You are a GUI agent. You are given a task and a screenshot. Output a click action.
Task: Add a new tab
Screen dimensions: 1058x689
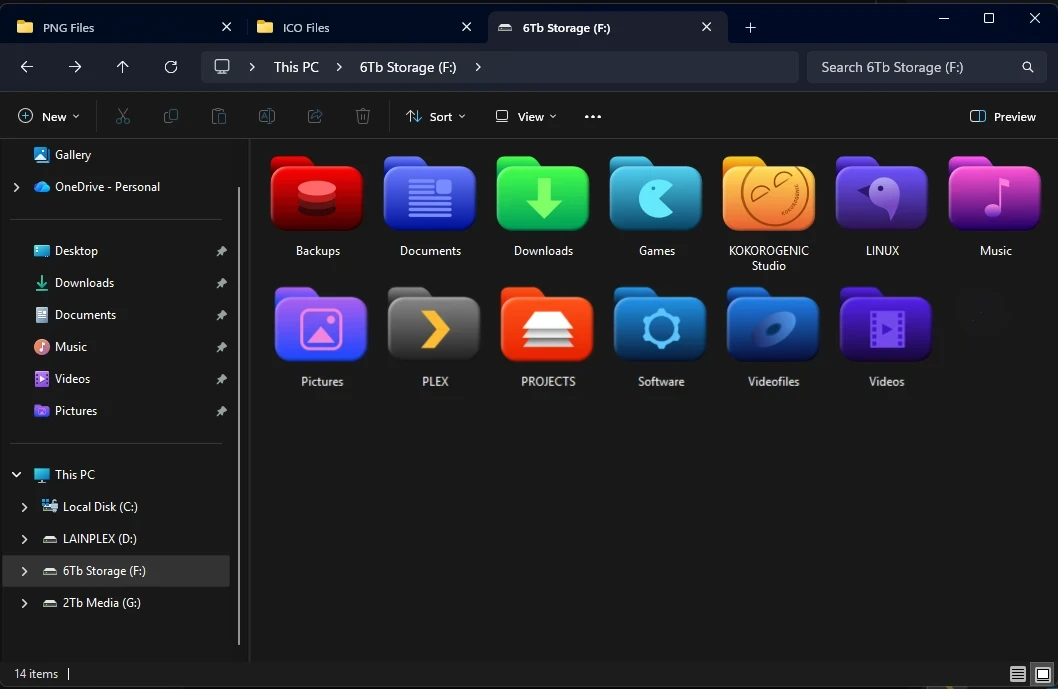click(750, 28)
